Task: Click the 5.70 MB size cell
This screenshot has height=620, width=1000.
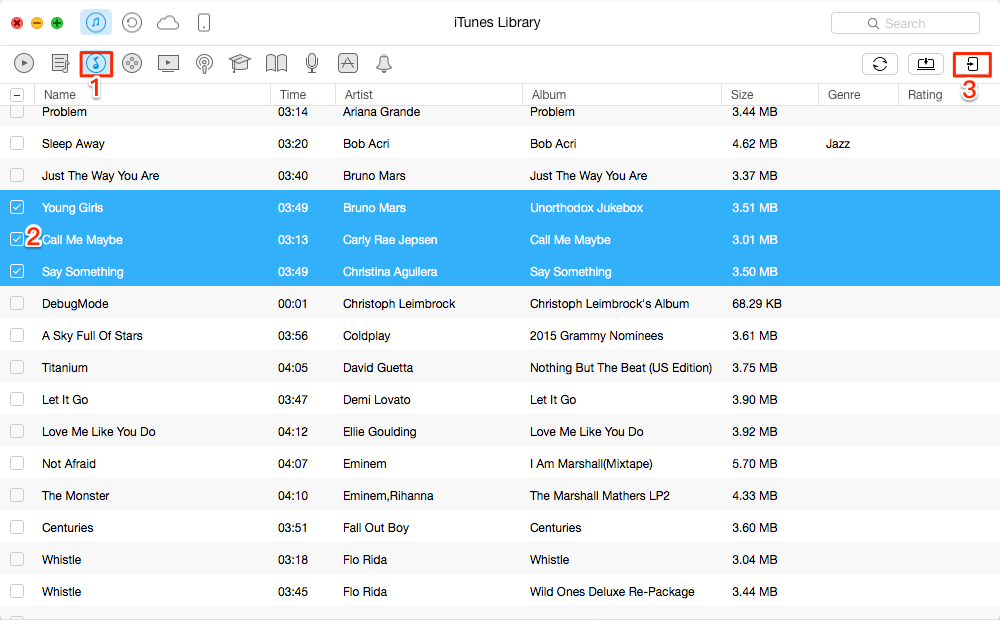Action: click(754, 464)
